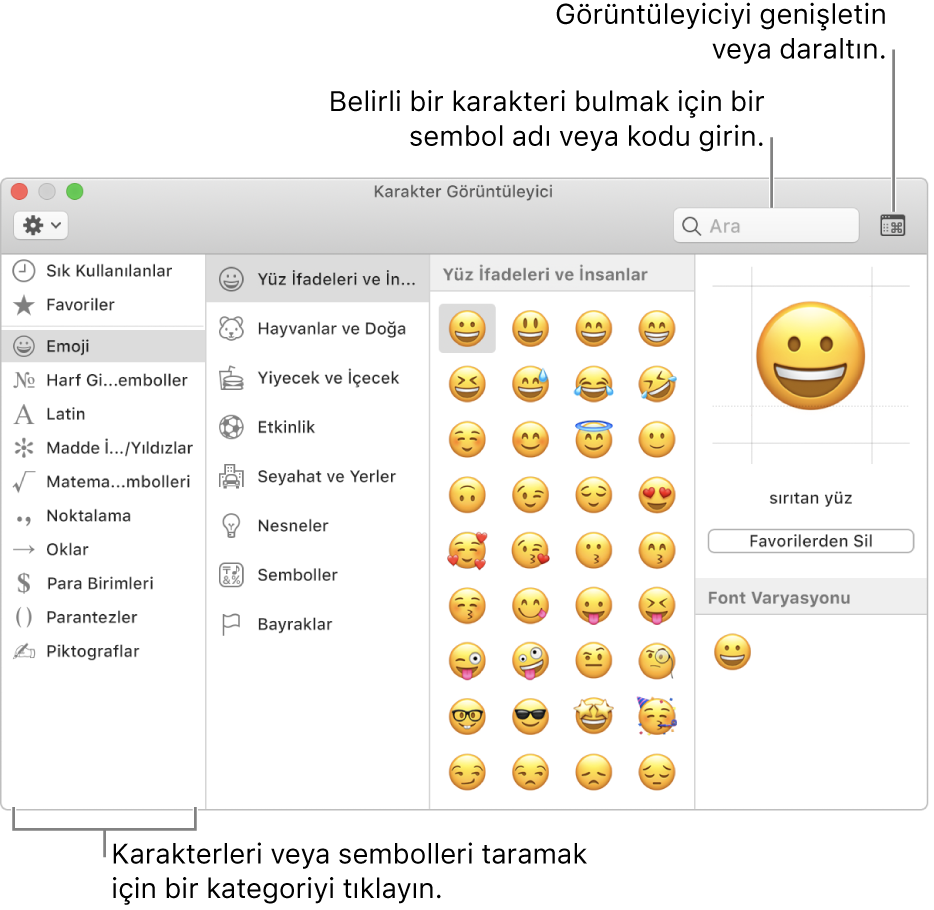Click the red close window button
Screen dimensions: 934x910
point(20,192)
